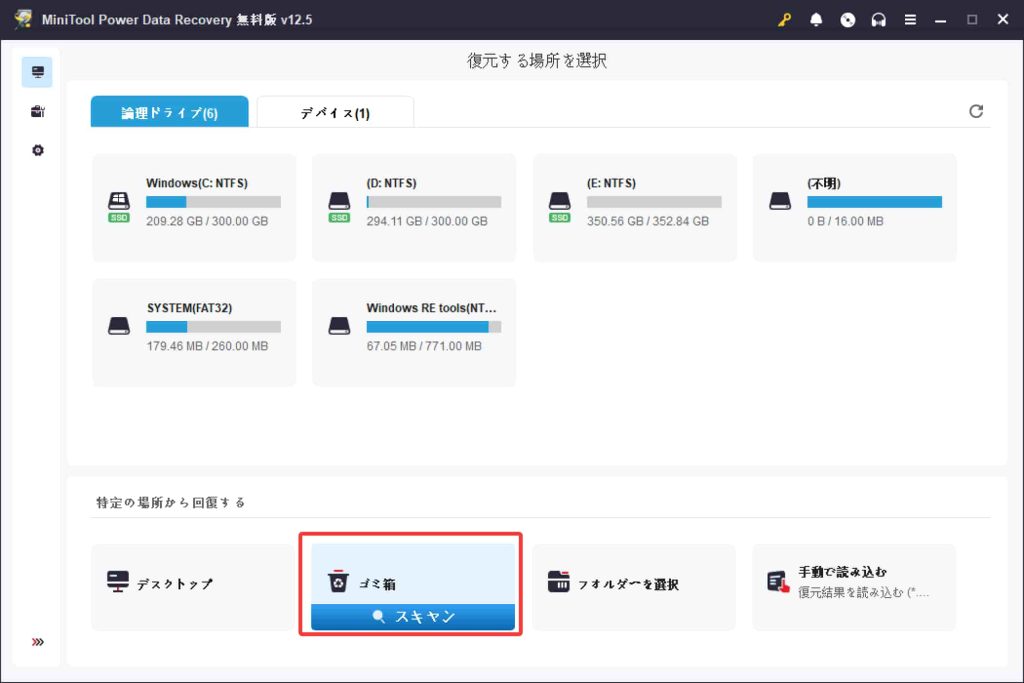
Task: Click the recycle bin icon
Action: click(x=338, y=581)
